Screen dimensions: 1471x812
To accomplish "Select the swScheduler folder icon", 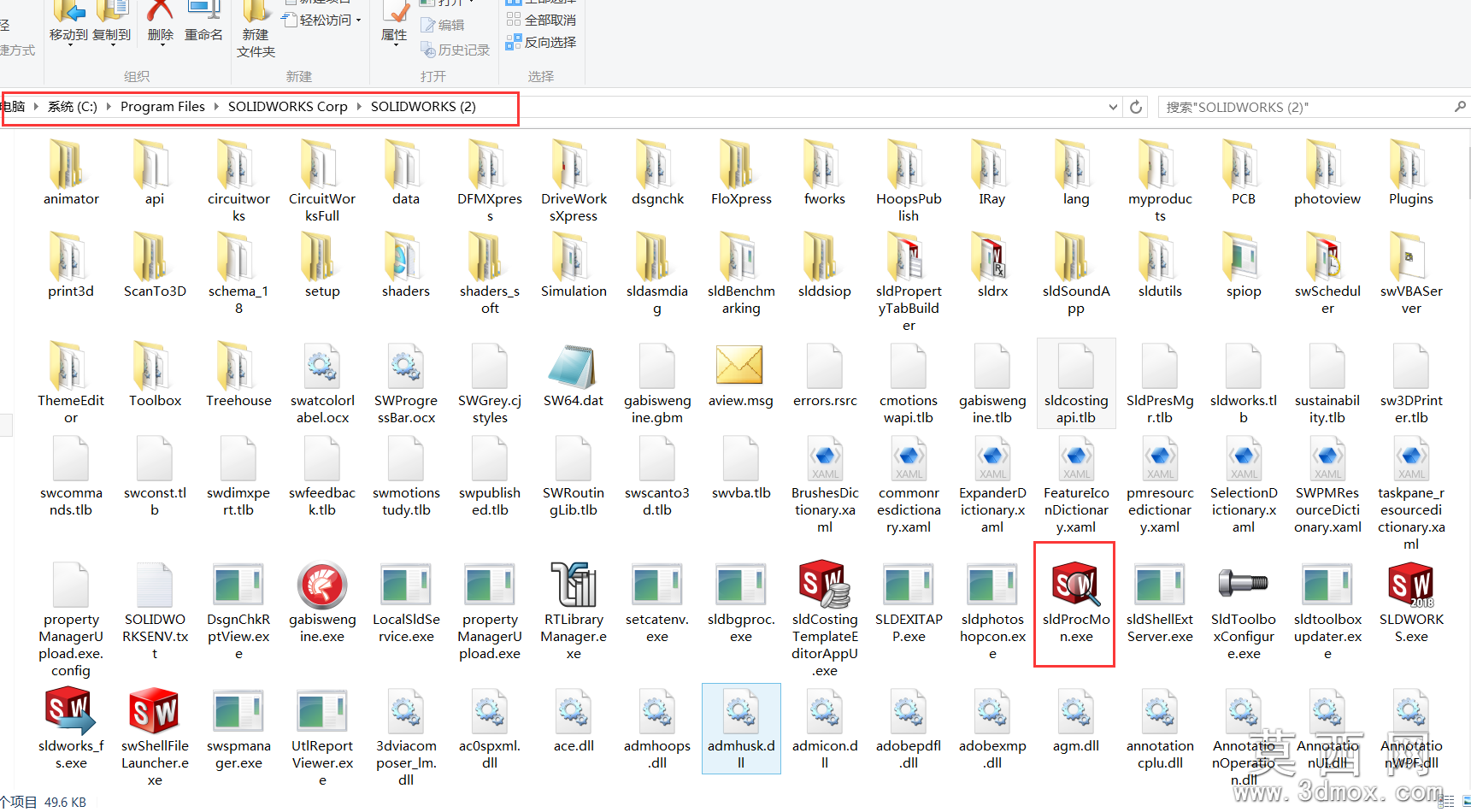I will 1327,256.
